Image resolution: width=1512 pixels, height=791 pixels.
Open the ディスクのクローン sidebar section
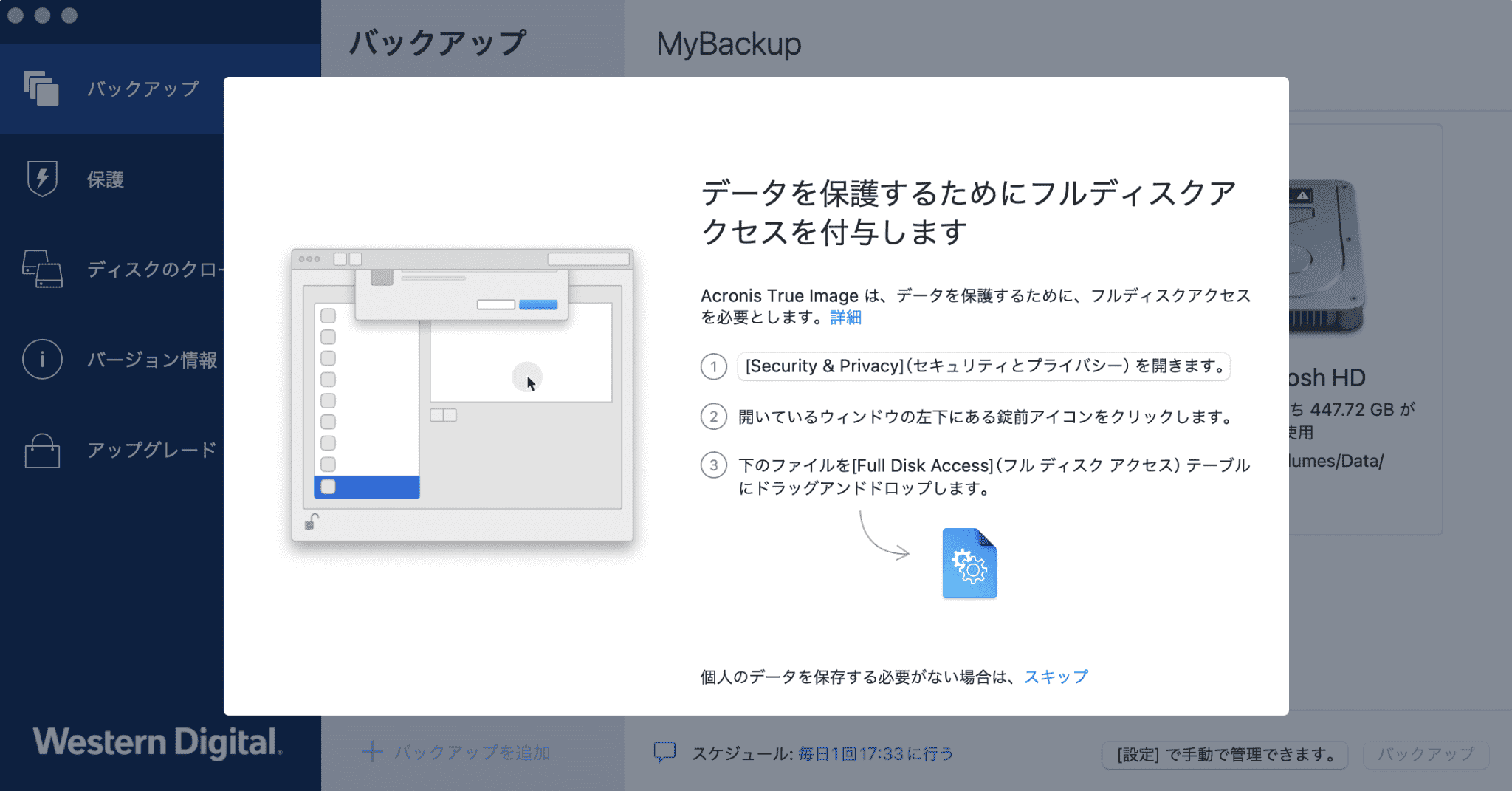[x=111, y=270]
